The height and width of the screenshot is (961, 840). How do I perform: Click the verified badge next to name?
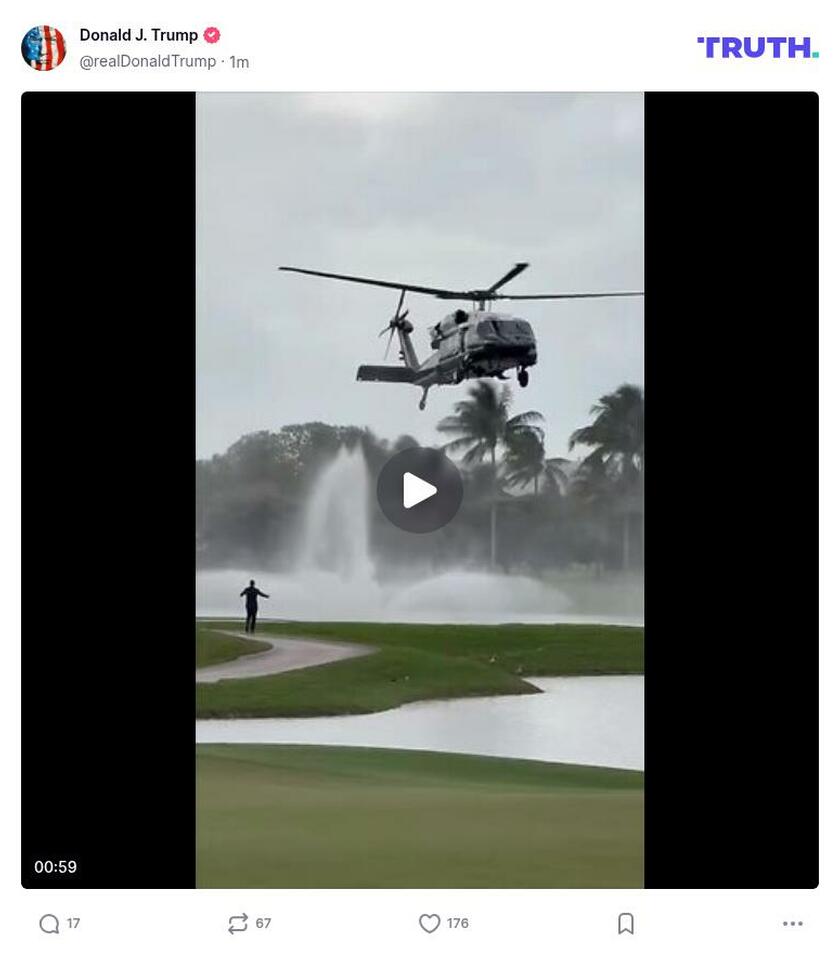pos(212,36)
